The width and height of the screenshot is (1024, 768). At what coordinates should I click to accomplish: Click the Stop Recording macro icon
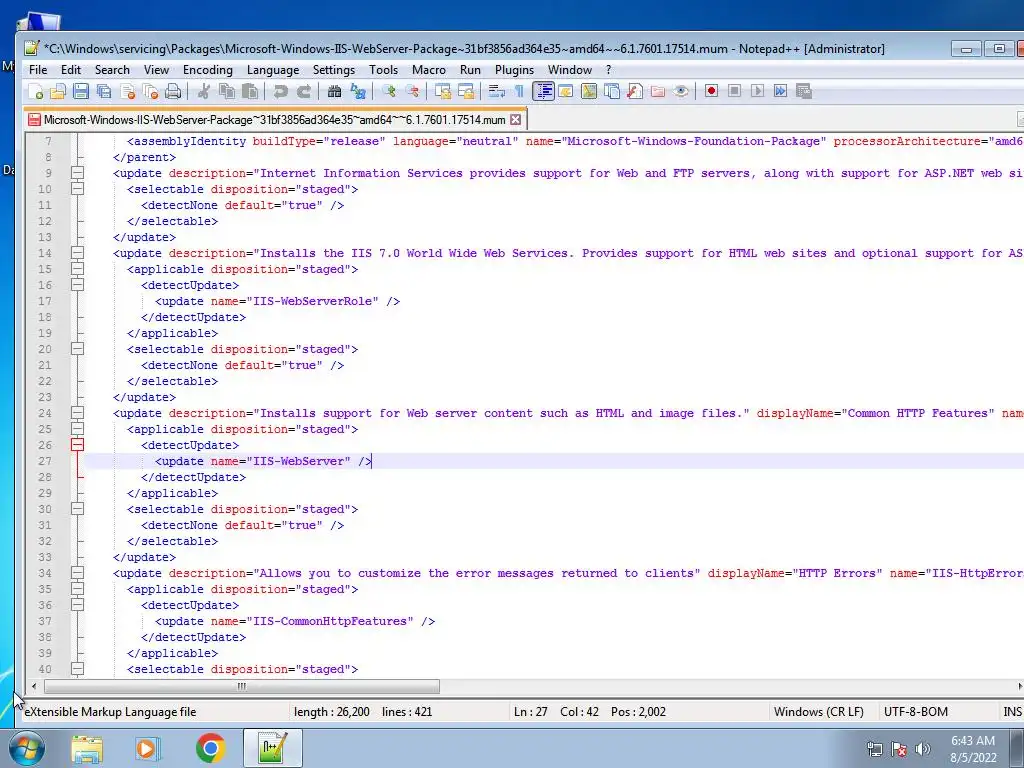[735, 91]
